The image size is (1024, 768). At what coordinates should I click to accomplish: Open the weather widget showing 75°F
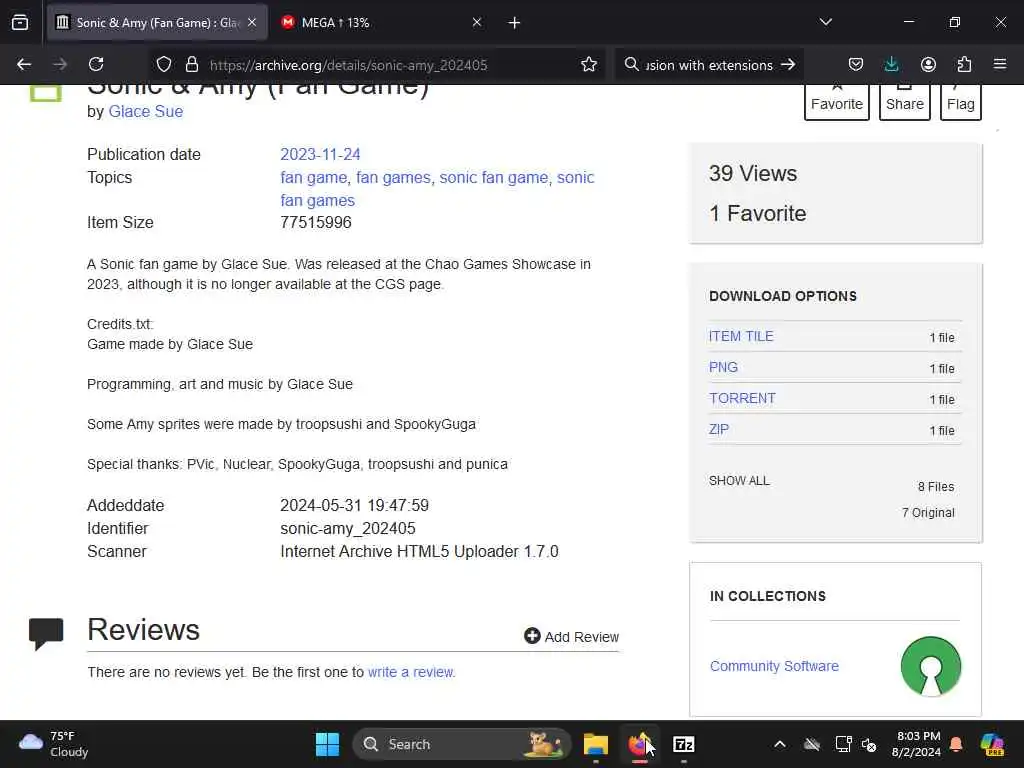54,744
